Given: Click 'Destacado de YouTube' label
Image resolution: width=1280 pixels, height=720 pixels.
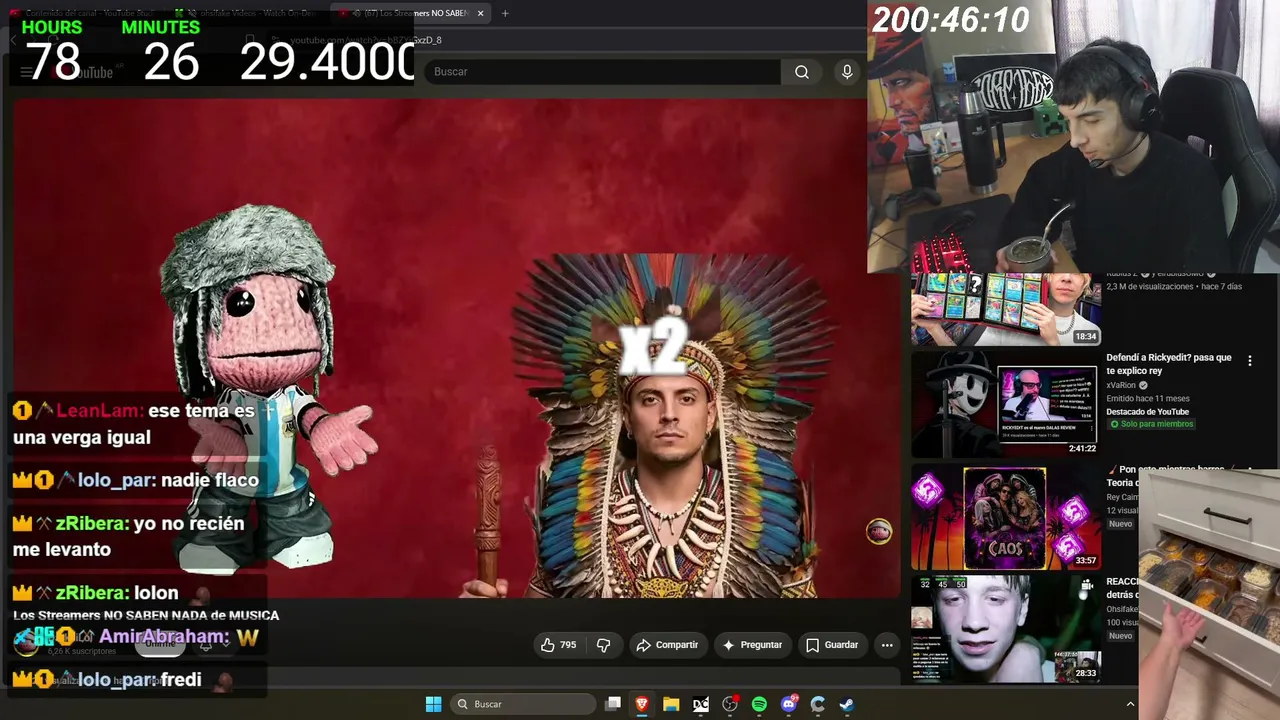Looking at the screenshot, I should coord(1147,411).
